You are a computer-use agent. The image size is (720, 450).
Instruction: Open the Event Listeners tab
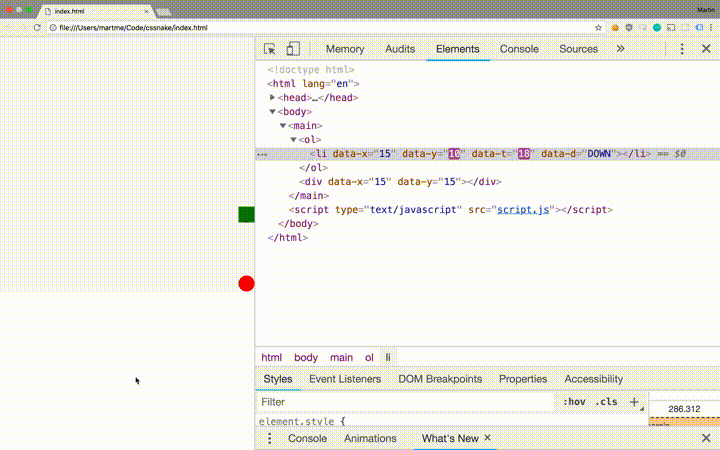(345, 379)
